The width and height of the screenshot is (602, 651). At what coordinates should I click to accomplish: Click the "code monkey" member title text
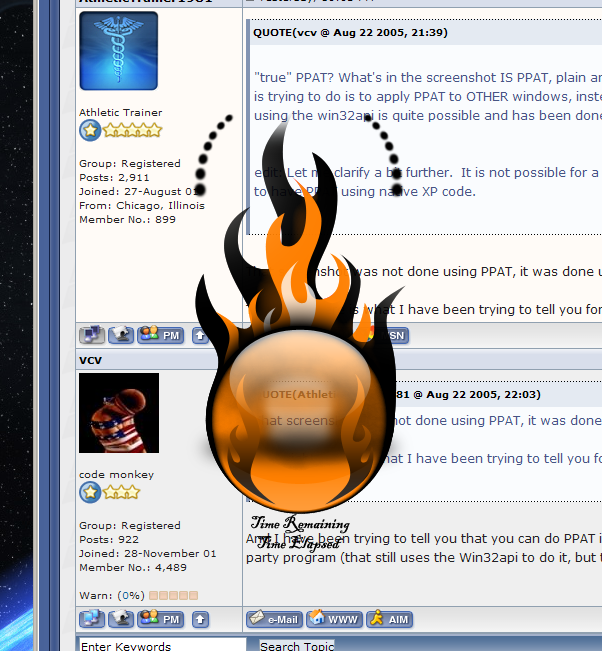click(117, 475)
